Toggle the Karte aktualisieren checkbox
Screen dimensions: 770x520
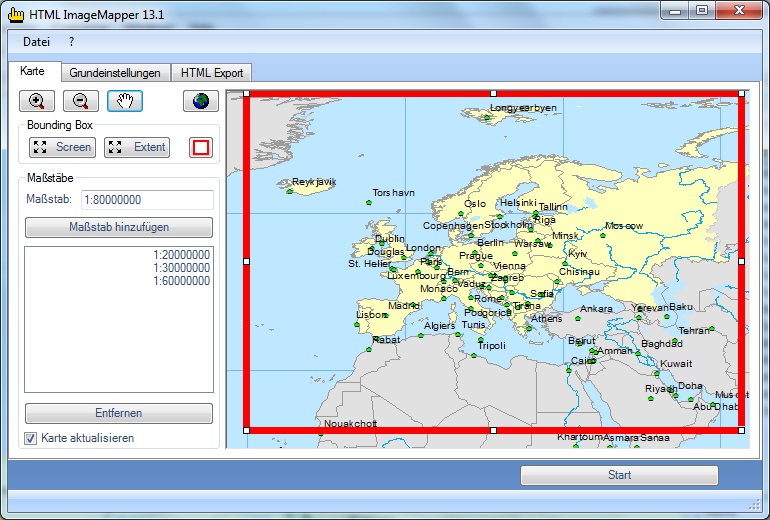[31, 438]
